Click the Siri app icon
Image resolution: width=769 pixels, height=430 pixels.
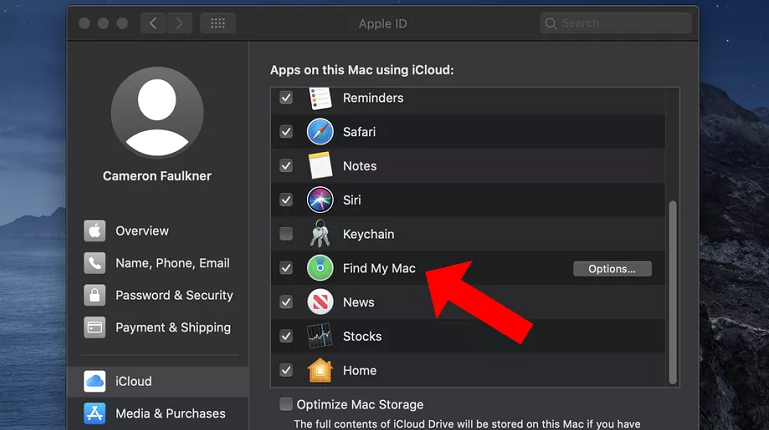pyautogui.click(x=320, y=200)
